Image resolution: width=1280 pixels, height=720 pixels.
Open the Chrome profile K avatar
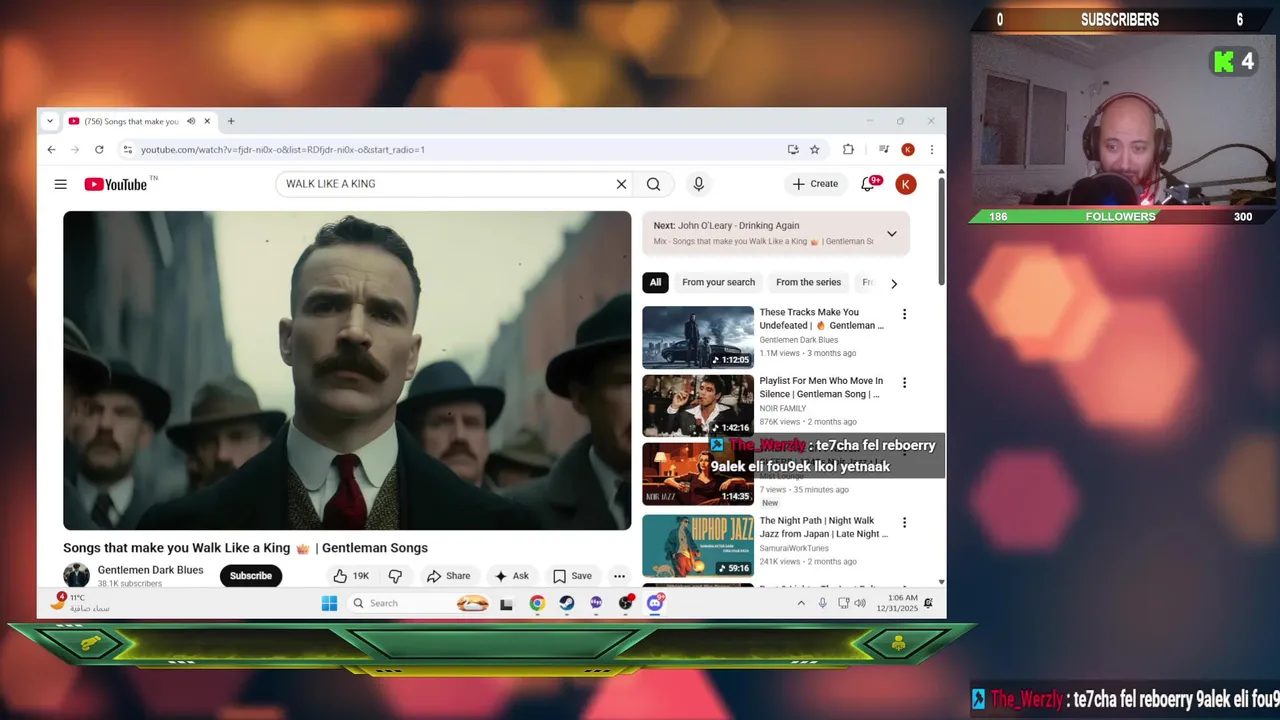[908, 150]
